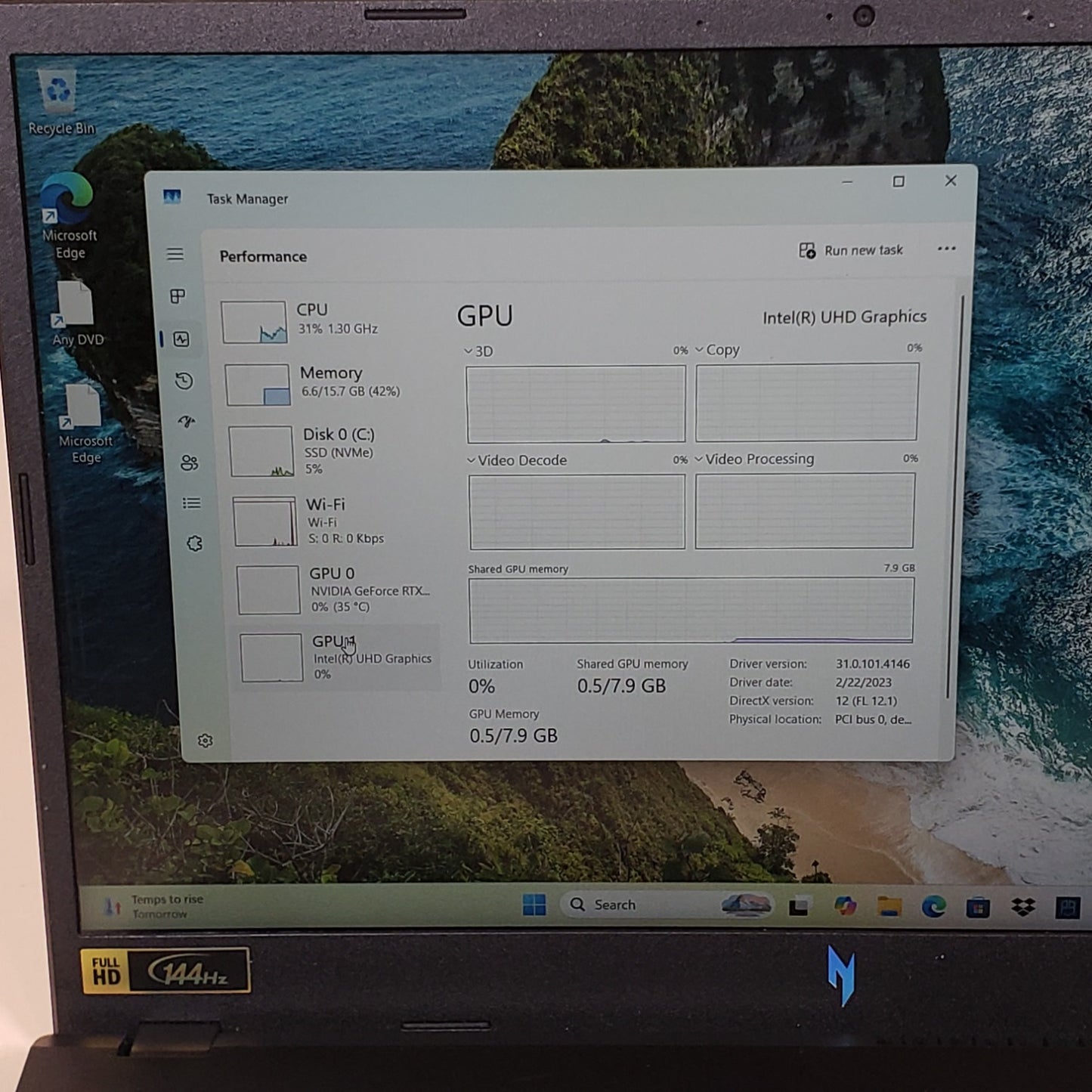The height and width of the screenshot is (1092, 1092).
Task: Collapse the Video Decode graph section
Action: pyautogui.click(x=470, y=459)
